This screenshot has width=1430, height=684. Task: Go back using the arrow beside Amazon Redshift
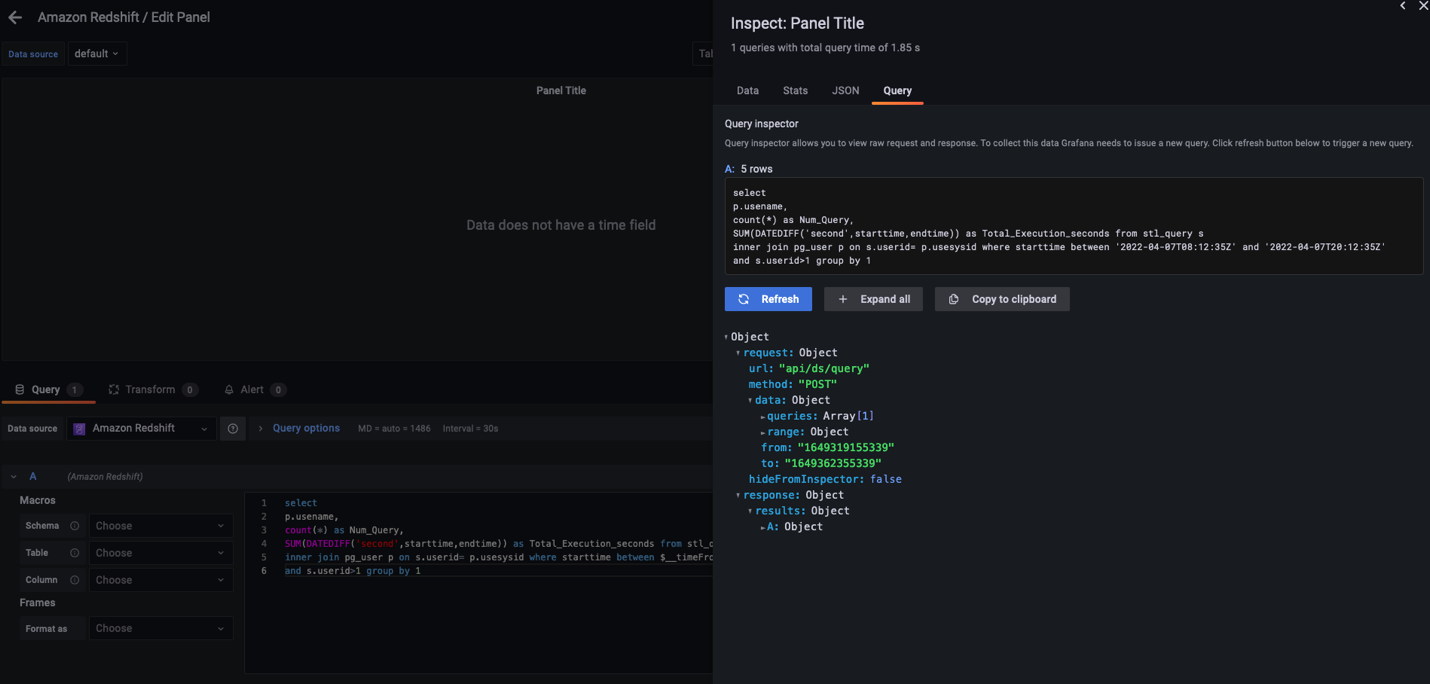coord(15,17)
